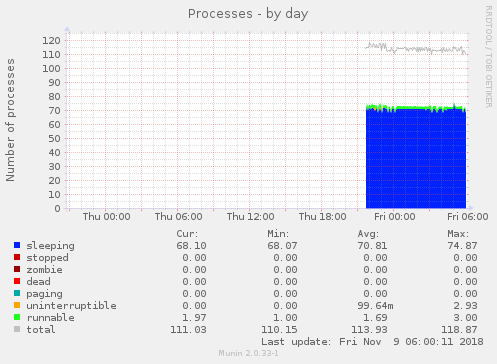Click the teal paging legend swatch

coord(17,293)
